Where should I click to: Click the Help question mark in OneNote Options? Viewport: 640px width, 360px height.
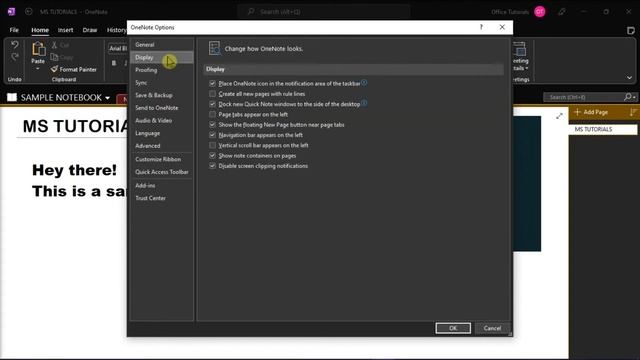click(481, 27)
